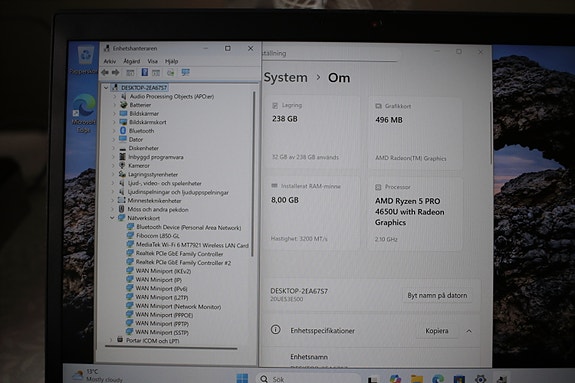Select Realtek PCIe GbE Family Controller #2
575x383 pixels.
tap(183, 262)
